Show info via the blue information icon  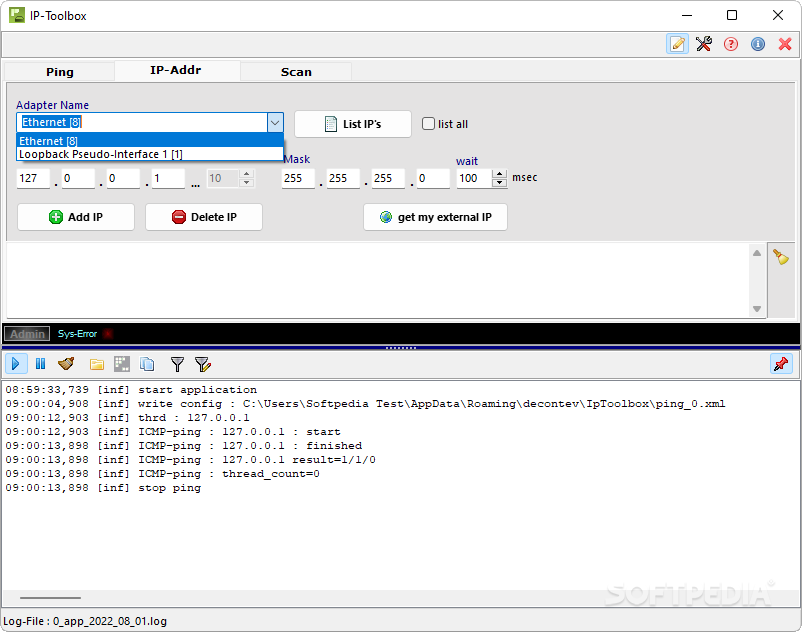[758, 44]
